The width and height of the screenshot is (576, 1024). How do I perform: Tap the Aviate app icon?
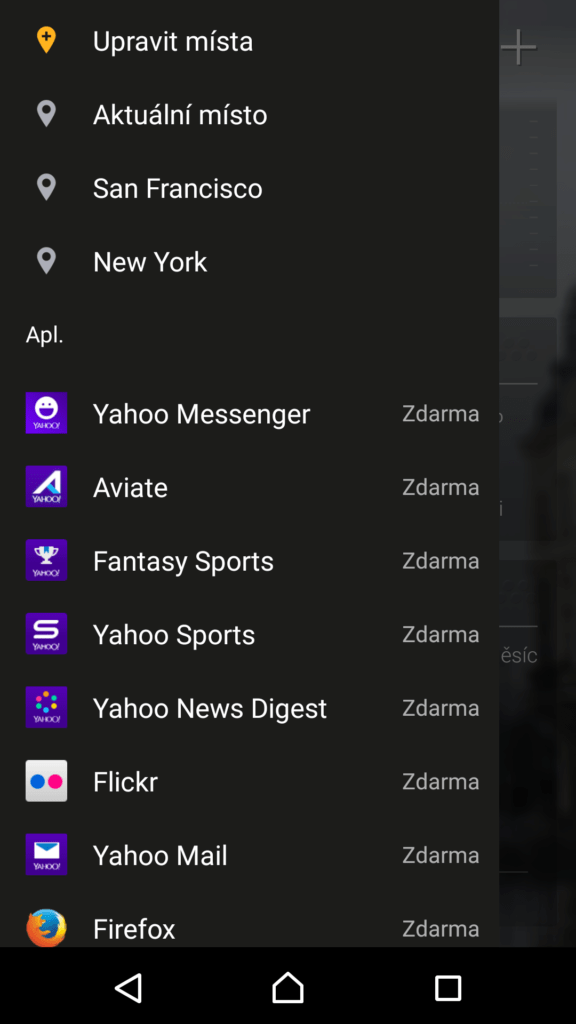(46, 487)
